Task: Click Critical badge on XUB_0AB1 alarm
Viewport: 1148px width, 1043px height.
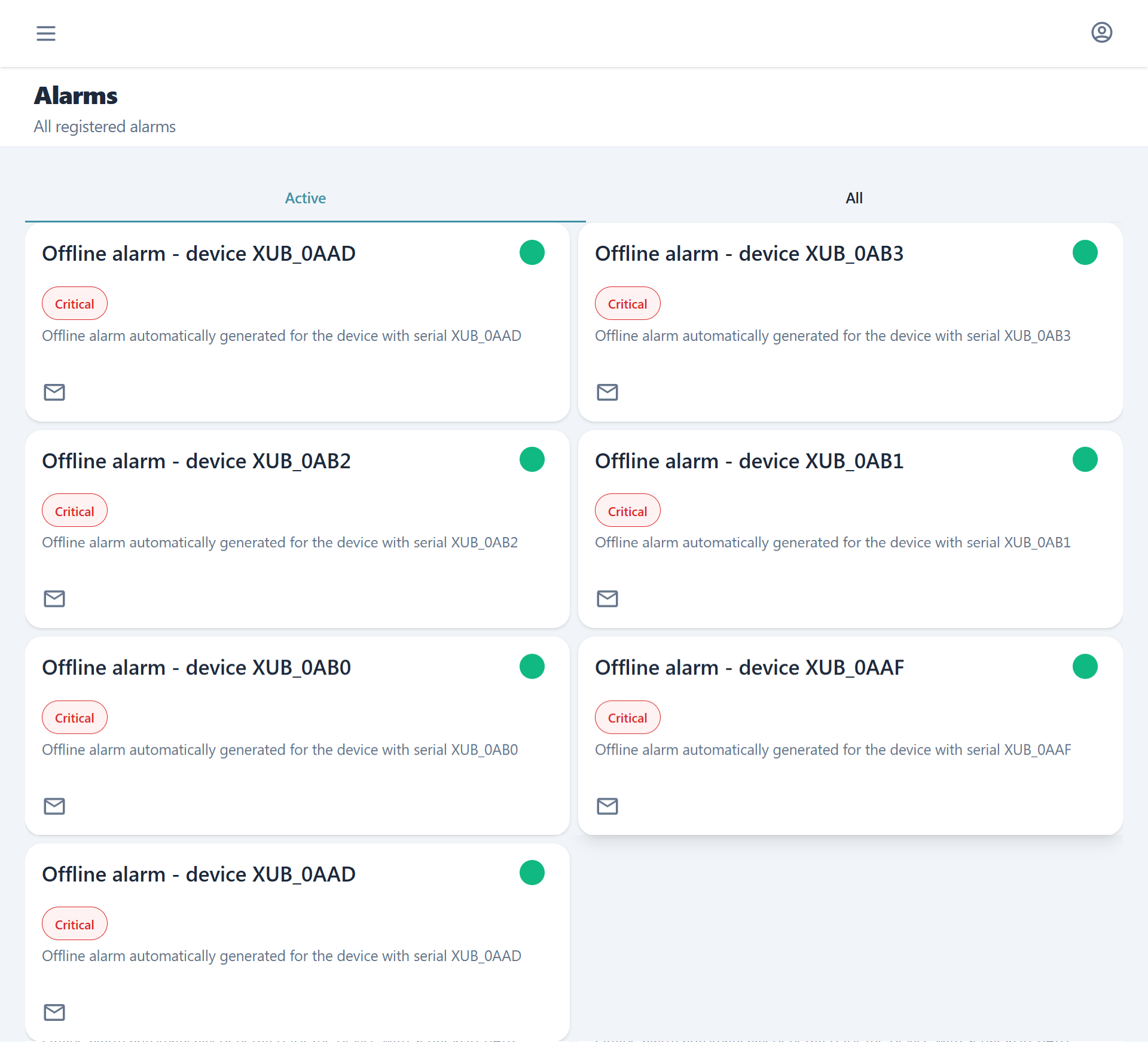Action: (x=627, y=511)
